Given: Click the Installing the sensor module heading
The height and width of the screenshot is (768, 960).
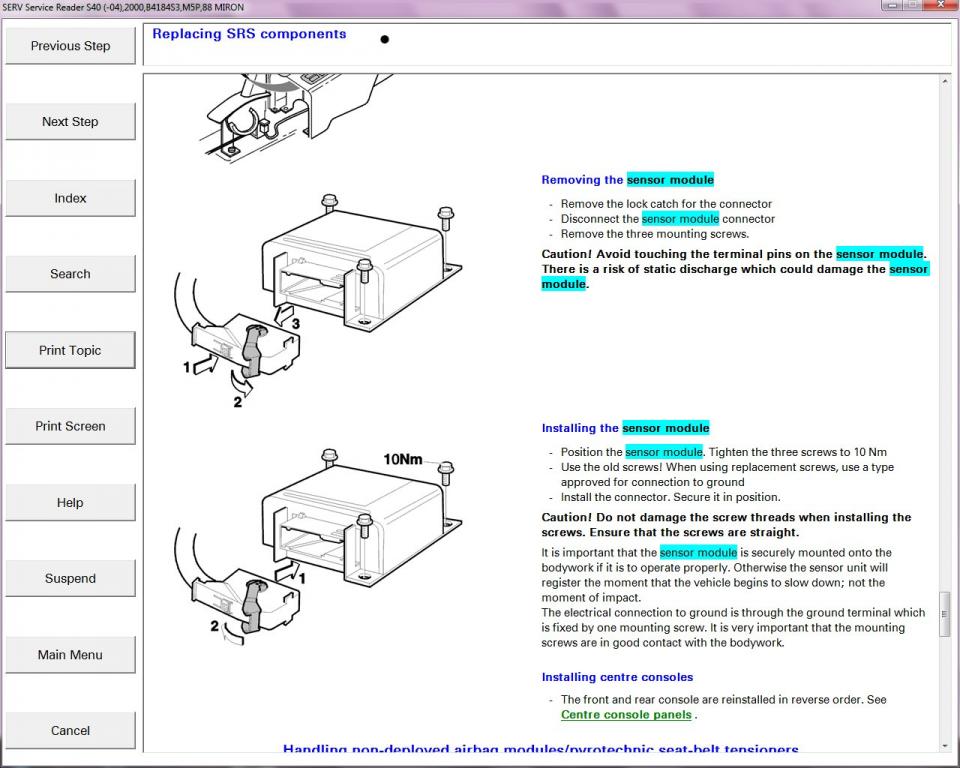Looking at the screenshot, I should pyautogui.click(x=625, y=428).
